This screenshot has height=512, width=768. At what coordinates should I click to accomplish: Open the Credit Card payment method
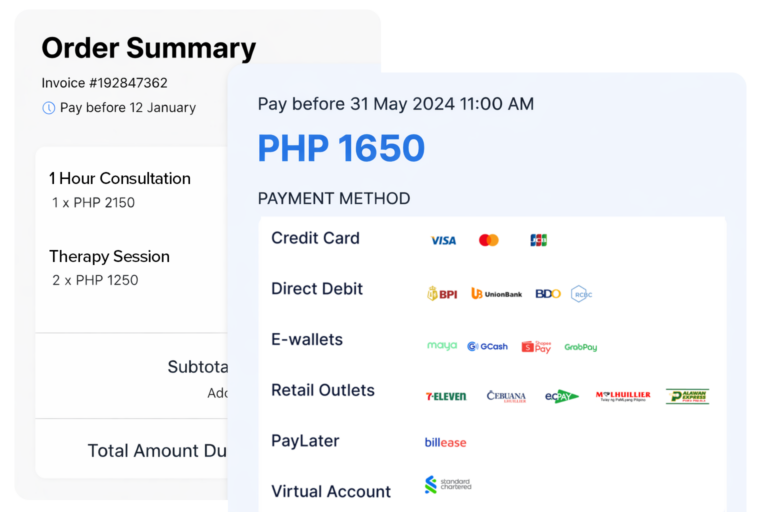click(x=315, y=238)
